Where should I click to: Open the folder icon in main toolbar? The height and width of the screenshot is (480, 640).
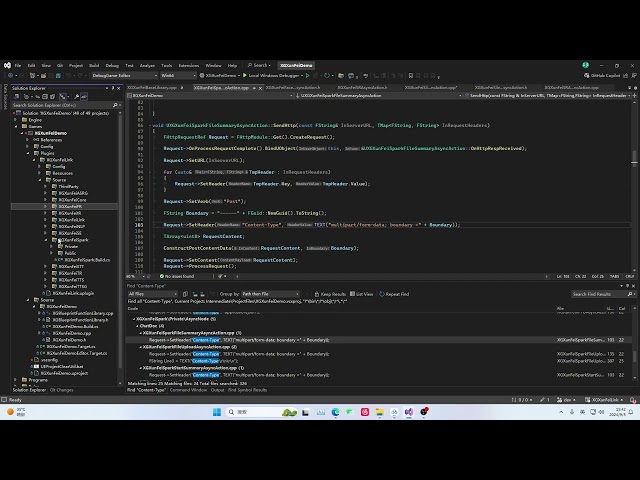341,76
